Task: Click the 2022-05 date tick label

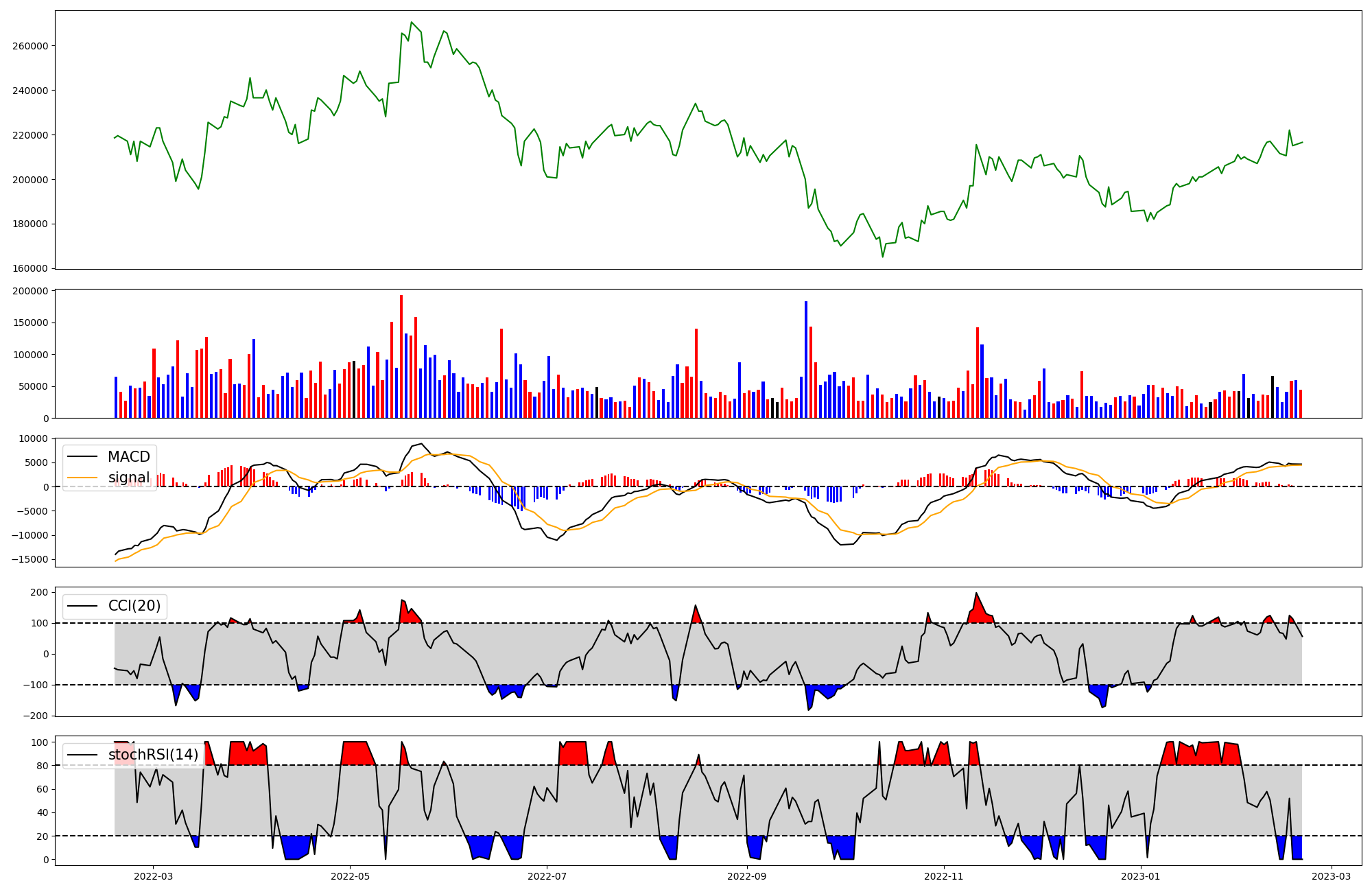Action: pos(351,876)
